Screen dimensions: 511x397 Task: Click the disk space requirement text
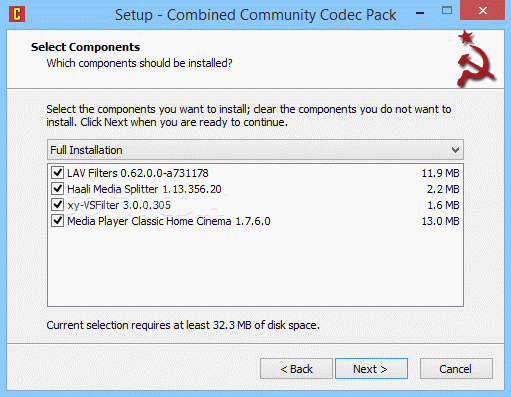point(183,325)
